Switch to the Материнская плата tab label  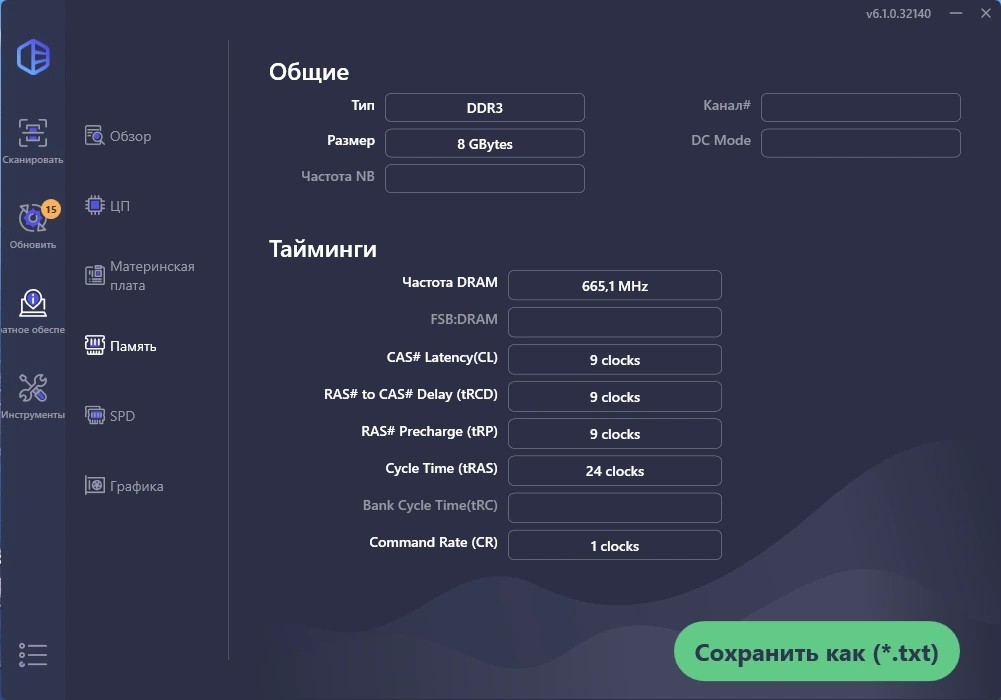[x=152, y=276]
